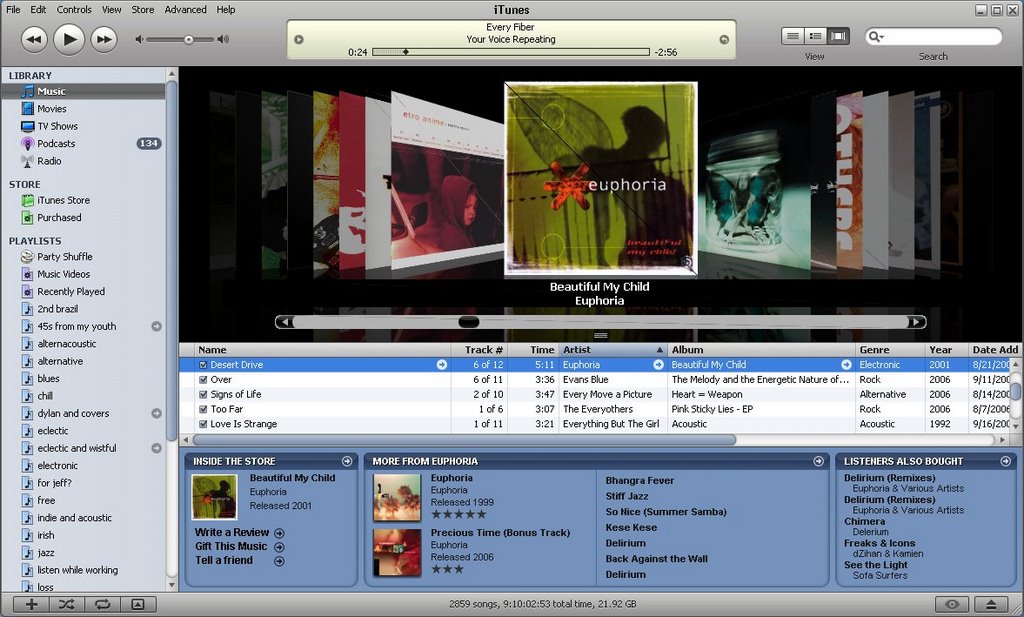The image size is (1024, 617).
Task: Click the arrow beside Beautiful My Child album
Action: (846, 365)
